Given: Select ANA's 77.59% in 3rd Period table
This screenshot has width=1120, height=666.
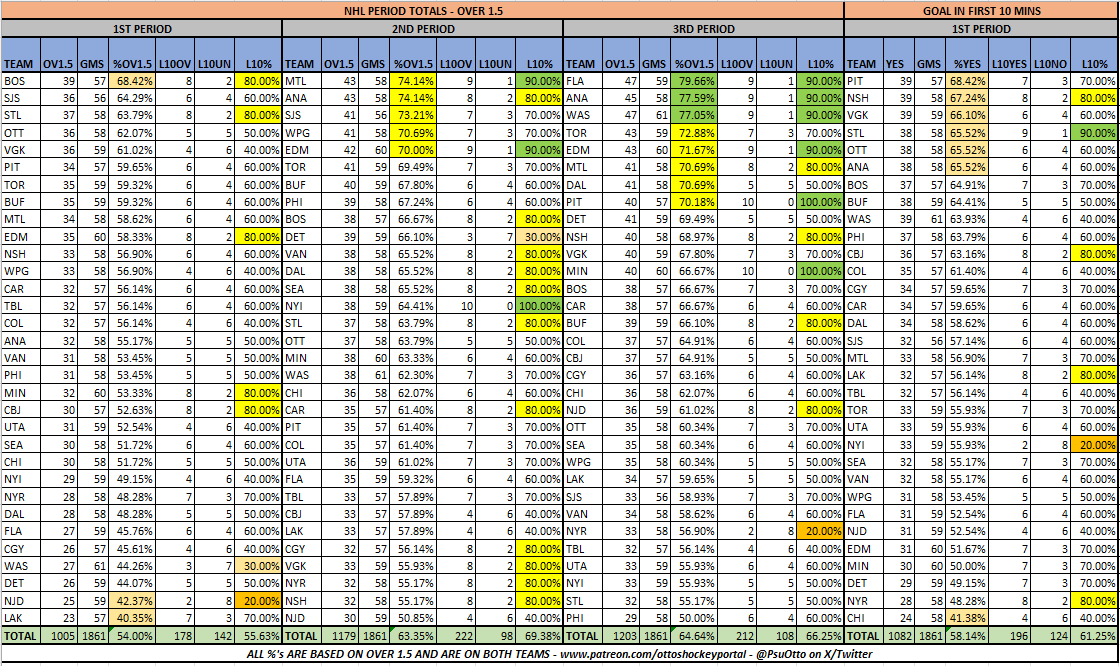Looking at the screenshot, I should 694,98.
